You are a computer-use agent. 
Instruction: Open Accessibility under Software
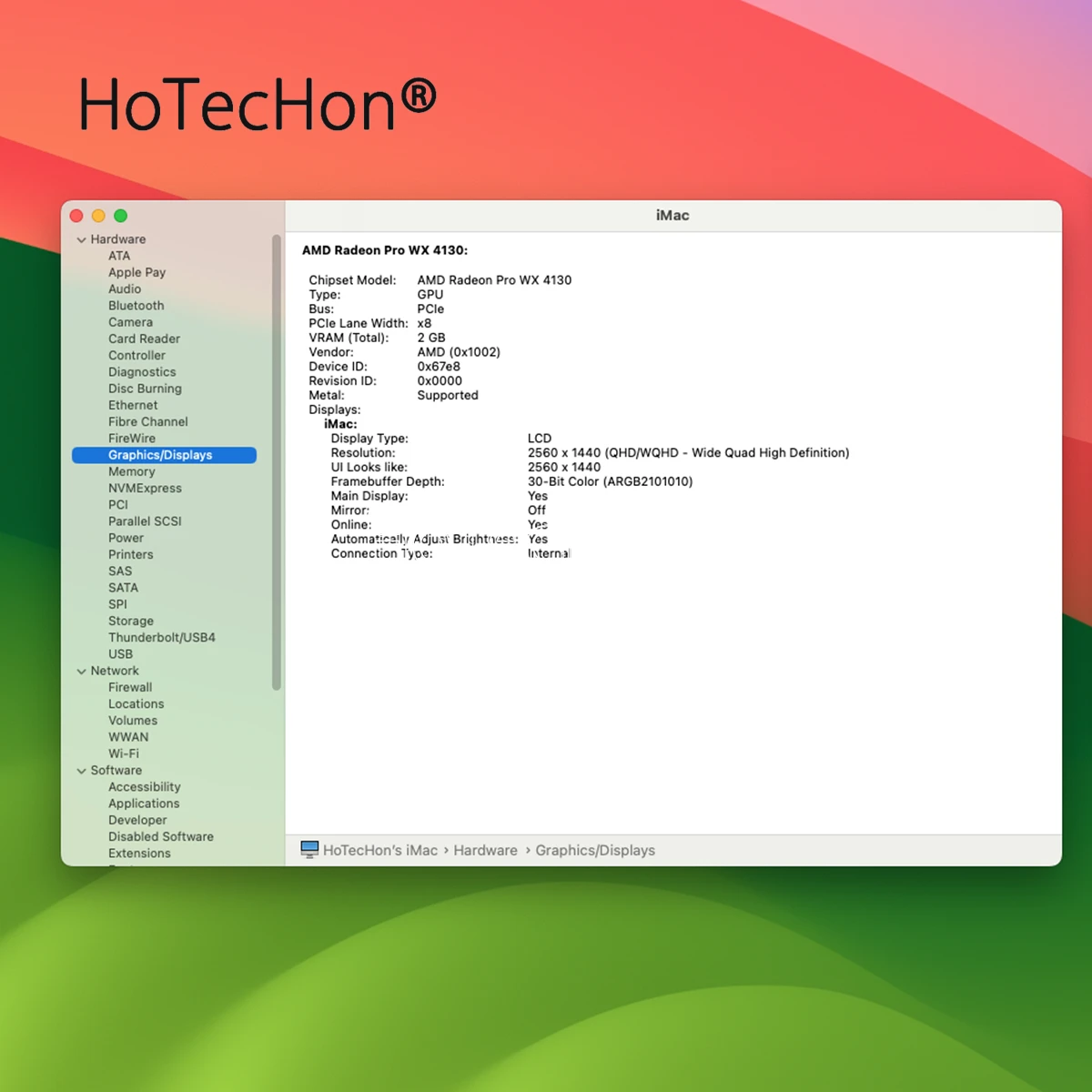tap(144, 787)
